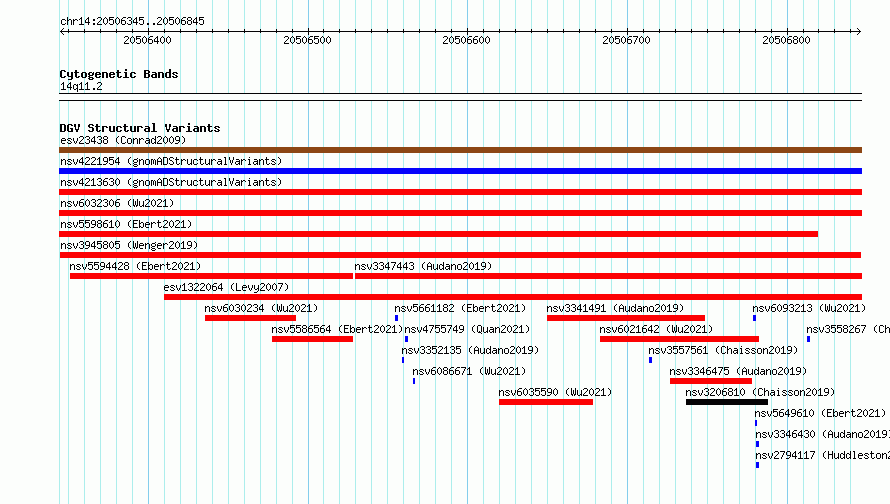Click the DGV Structural Variants track title
Image resolution: width=890 pixels, height=504 pixels.
[140, 128]
